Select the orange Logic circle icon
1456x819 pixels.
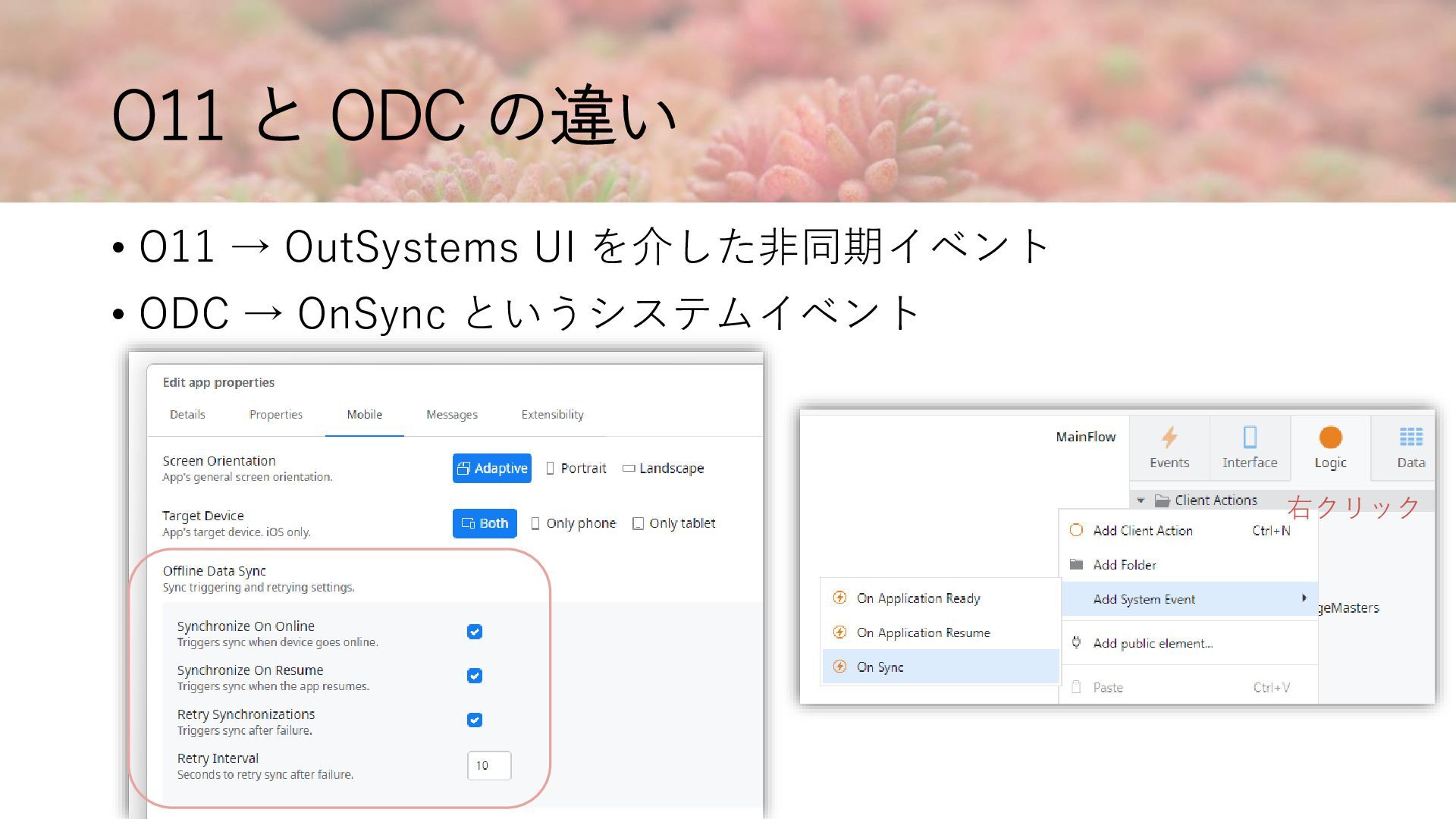pos(1330,438)
